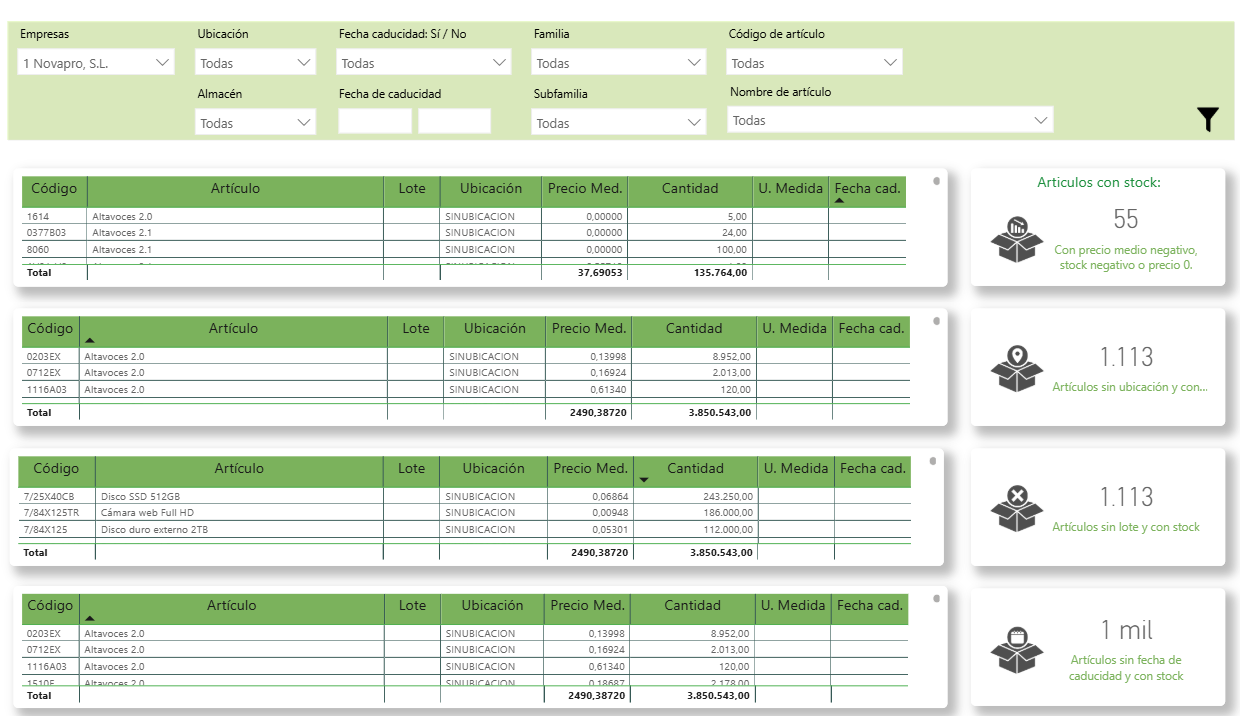Open the Familia filter dropdown
1240x716 pixels.
[x=618, y=63]
